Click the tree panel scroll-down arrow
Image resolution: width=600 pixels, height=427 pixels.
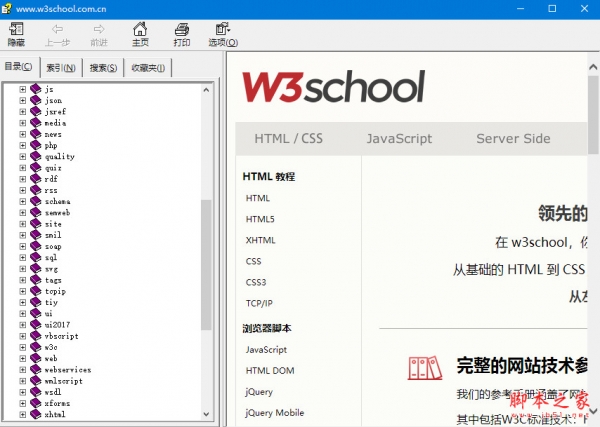(206, 414)
